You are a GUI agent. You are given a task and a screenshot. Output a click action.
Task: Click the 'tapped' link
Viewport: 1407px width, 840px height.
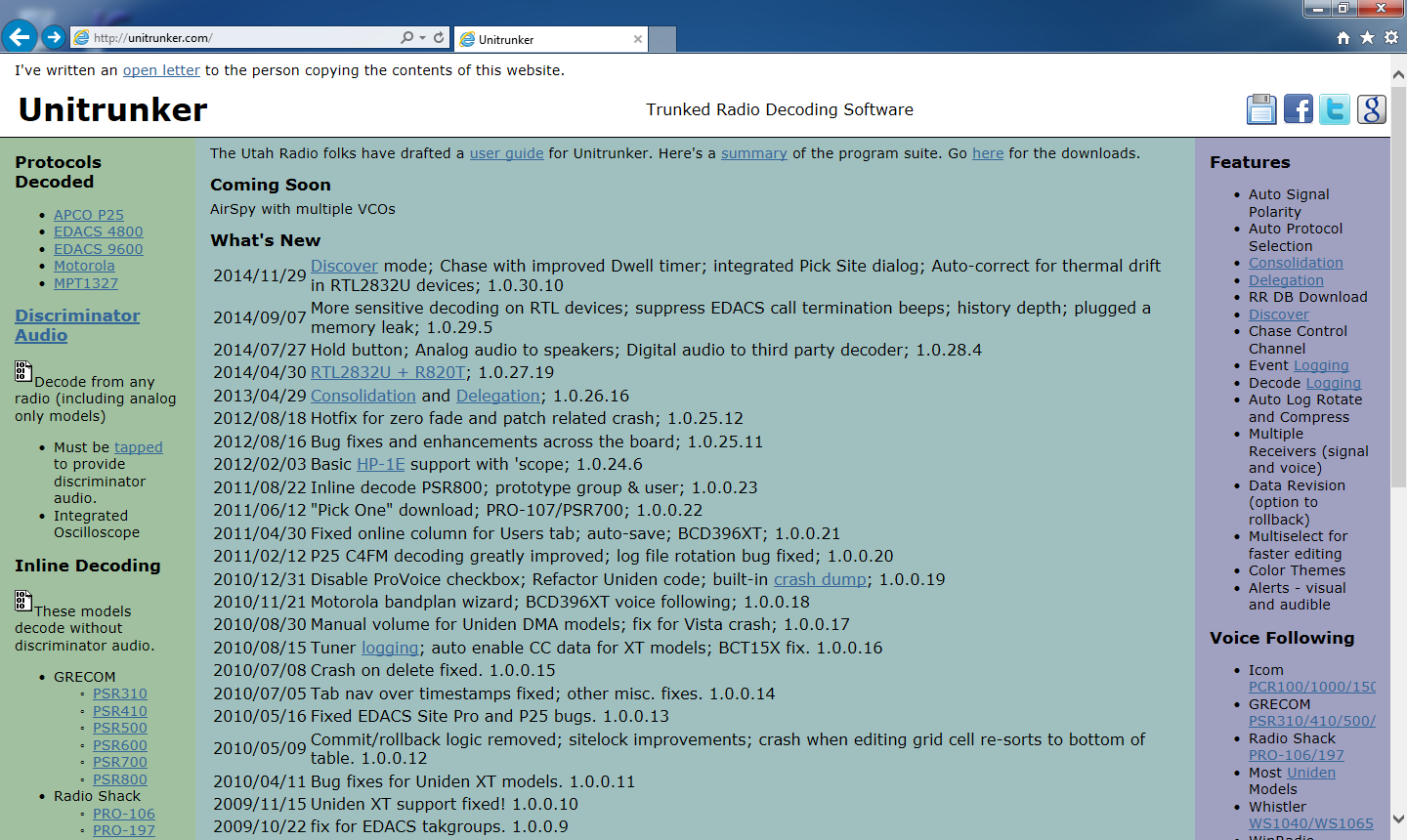pos(139,447)
